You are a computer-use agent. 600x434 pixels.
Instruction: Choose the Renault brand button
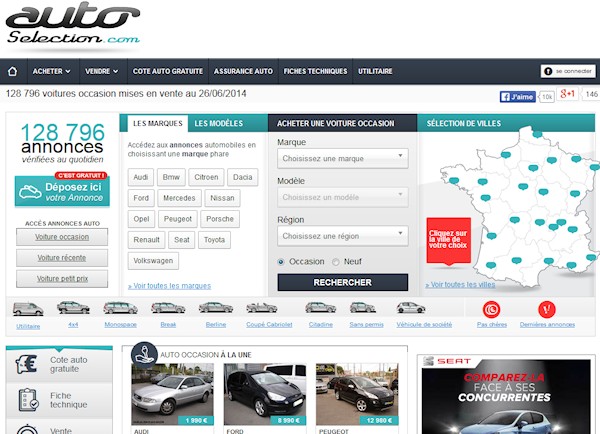coord(147,240)
